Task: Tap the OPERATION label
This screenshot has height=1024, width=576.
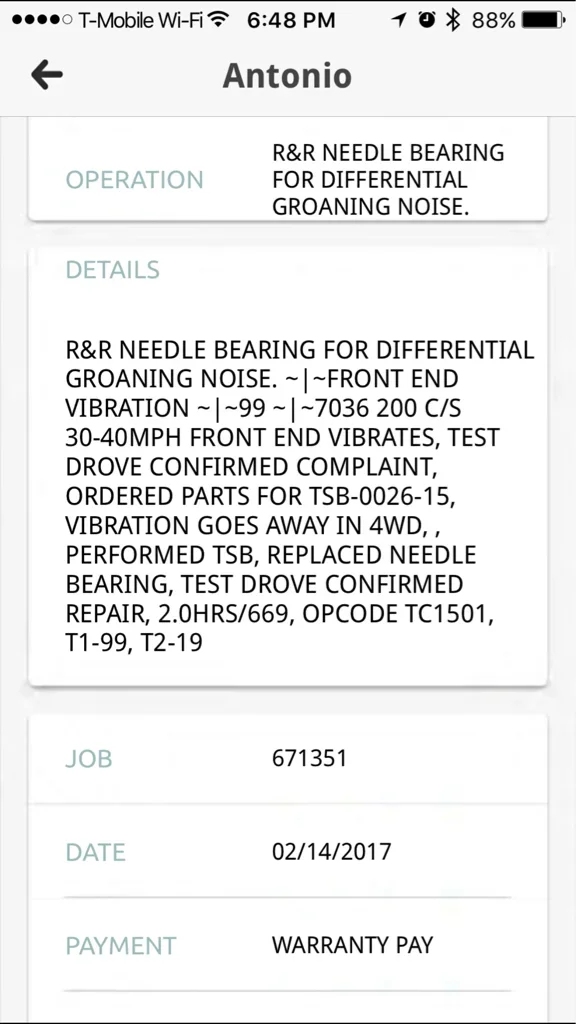Action: point(135,180)
